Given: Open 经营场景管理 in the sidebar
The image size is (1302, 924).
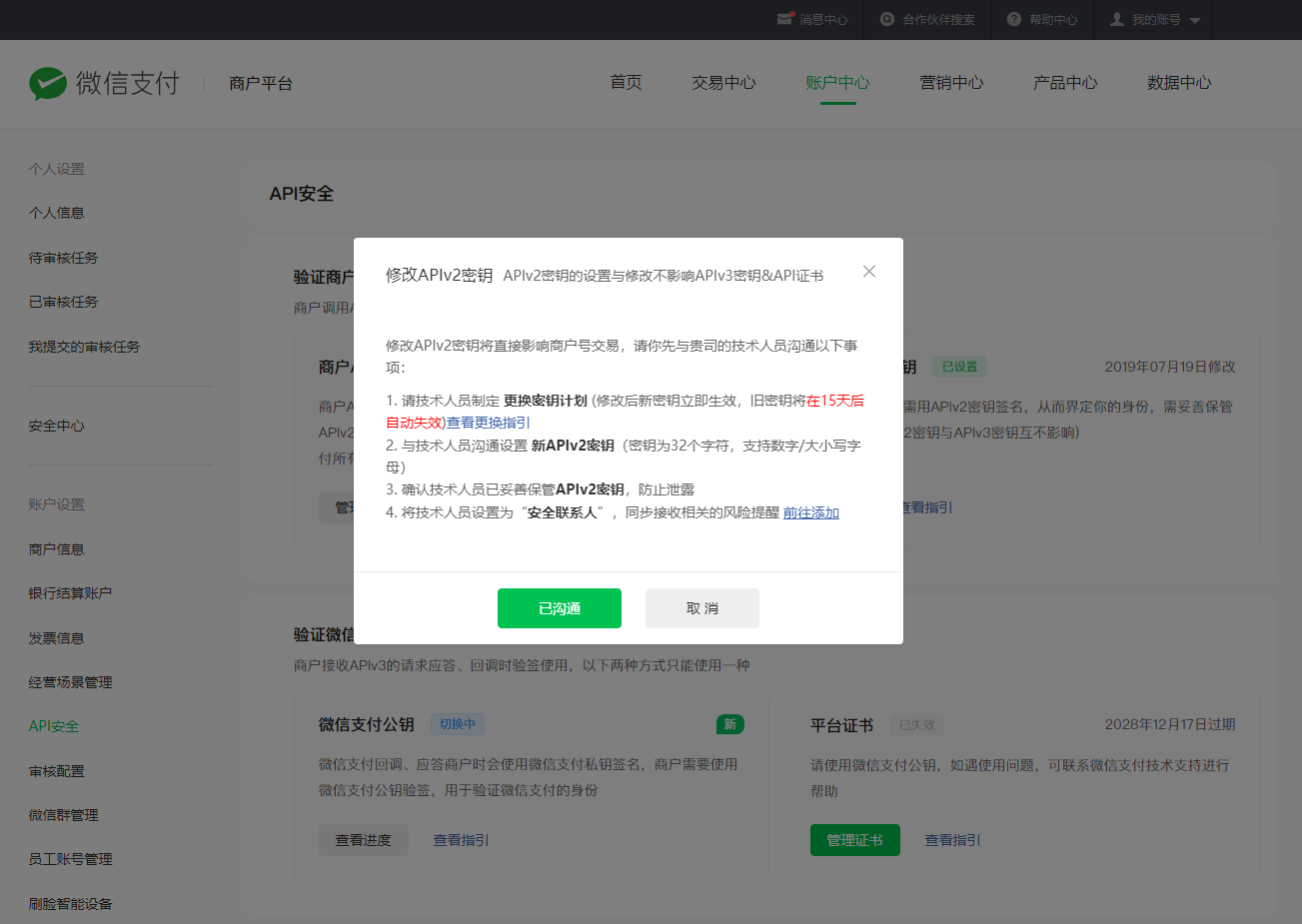Looking at the screenshot, I should tap(71, 682).
